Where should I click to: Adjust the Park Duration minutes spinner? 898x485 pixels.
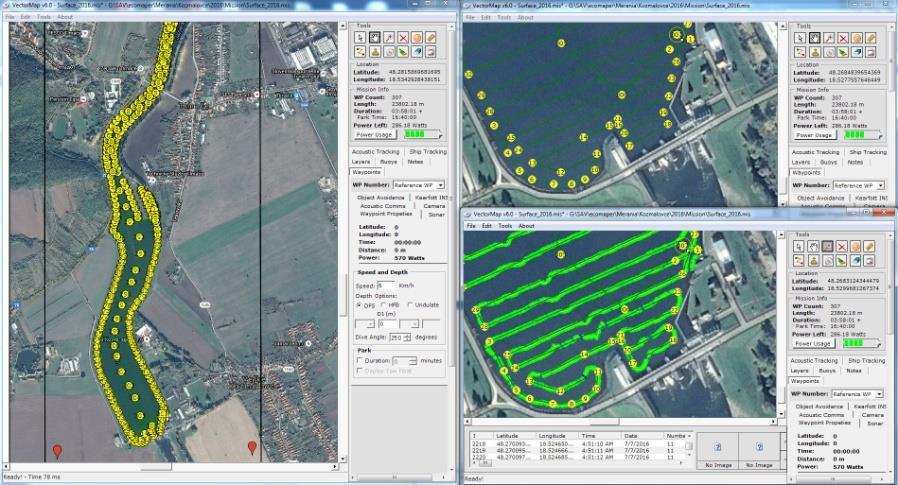413,361
